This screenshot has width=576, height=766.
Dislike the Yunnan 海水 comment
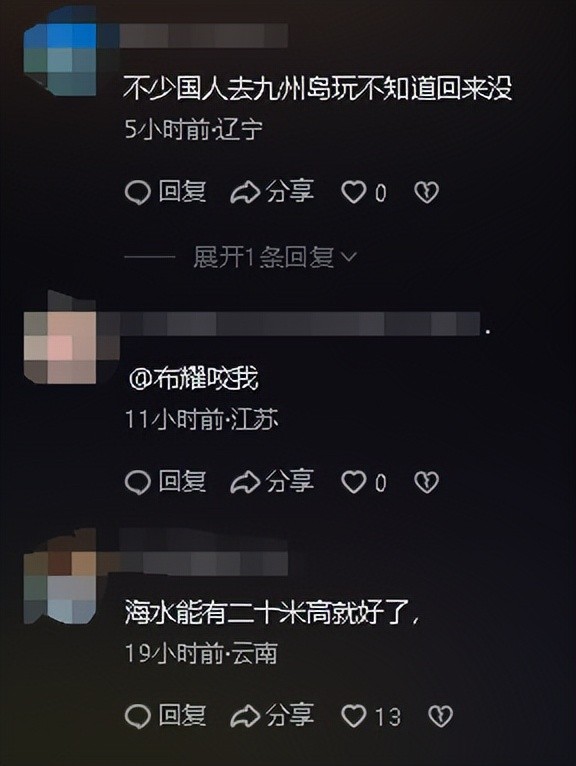[x=440, y=717]
